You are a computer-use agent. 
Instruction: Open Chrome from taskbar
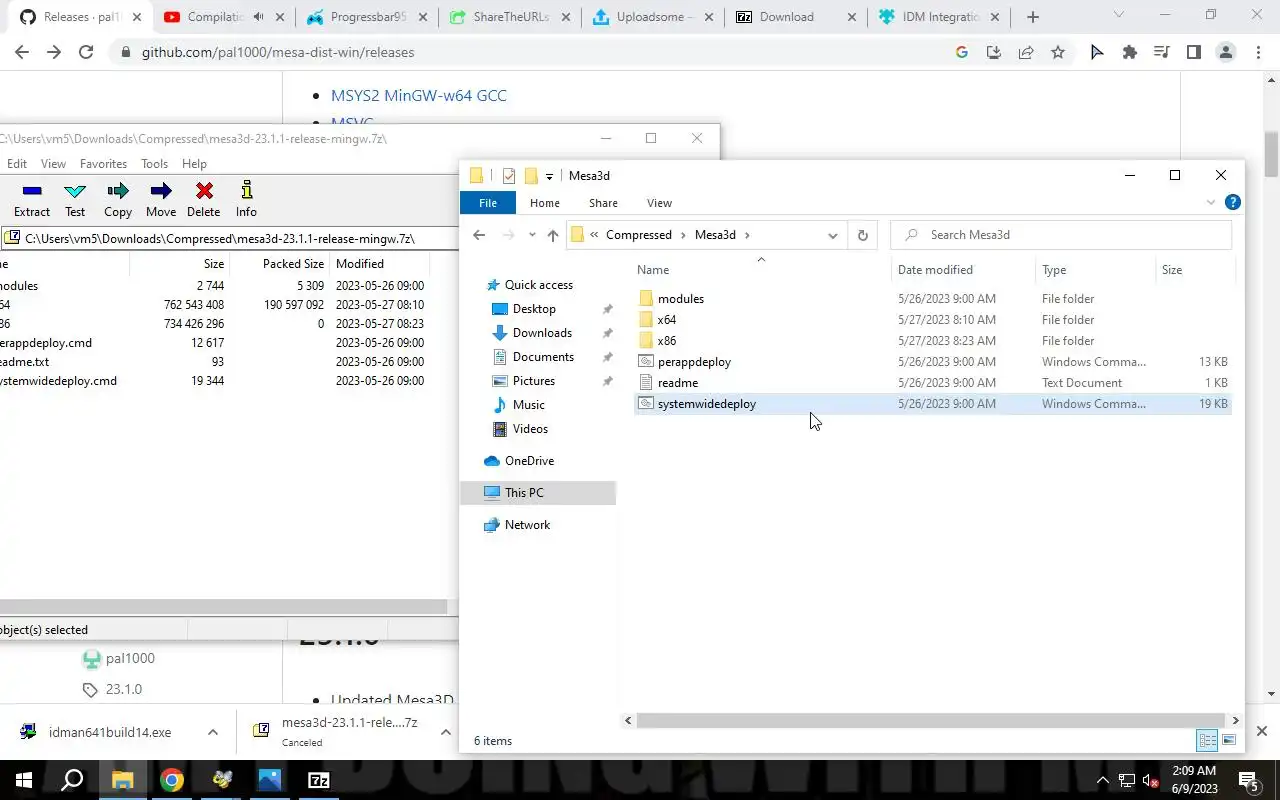click(x=172, y=780)
